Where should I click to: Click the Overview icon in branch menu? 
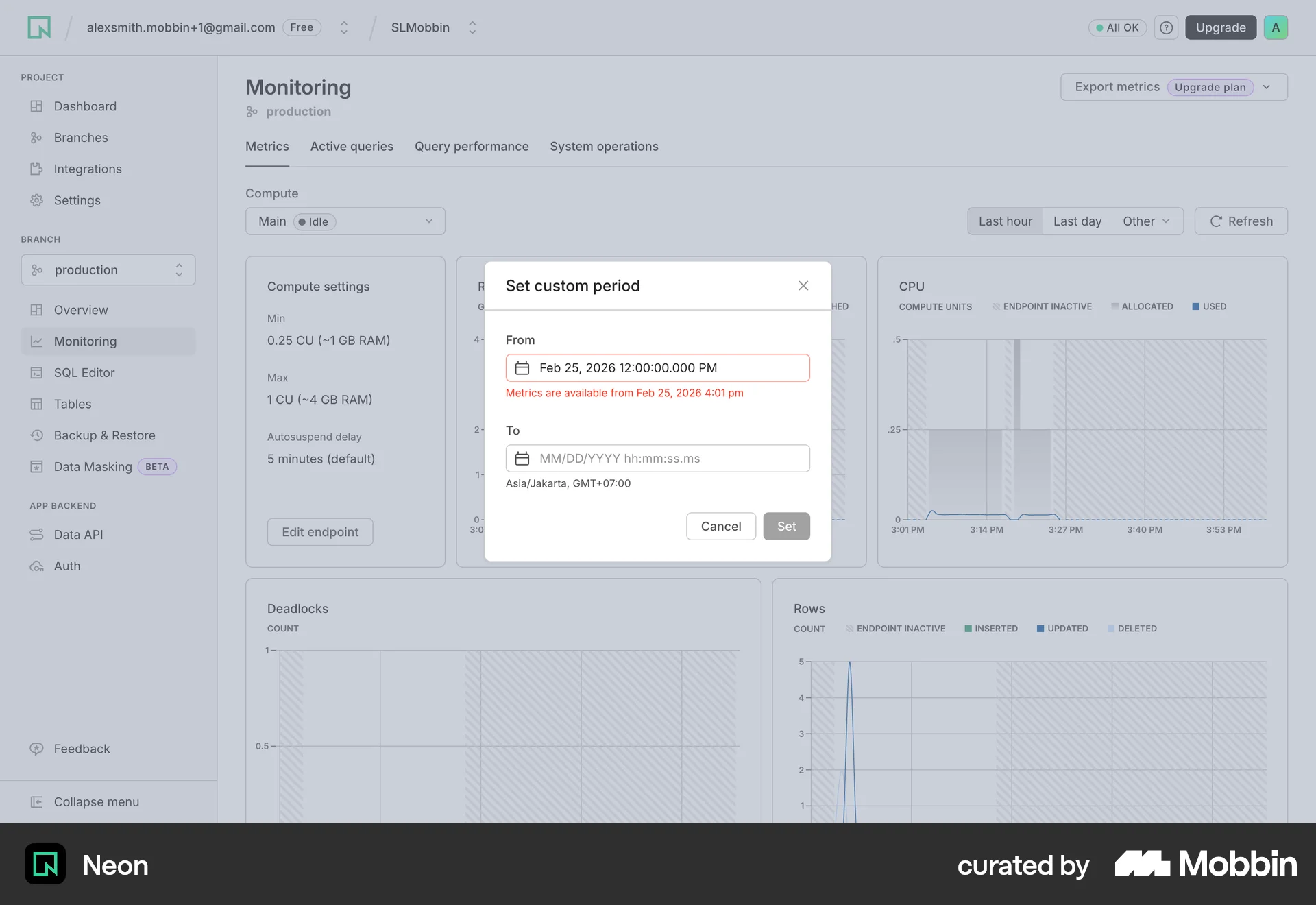click(36, 310)
